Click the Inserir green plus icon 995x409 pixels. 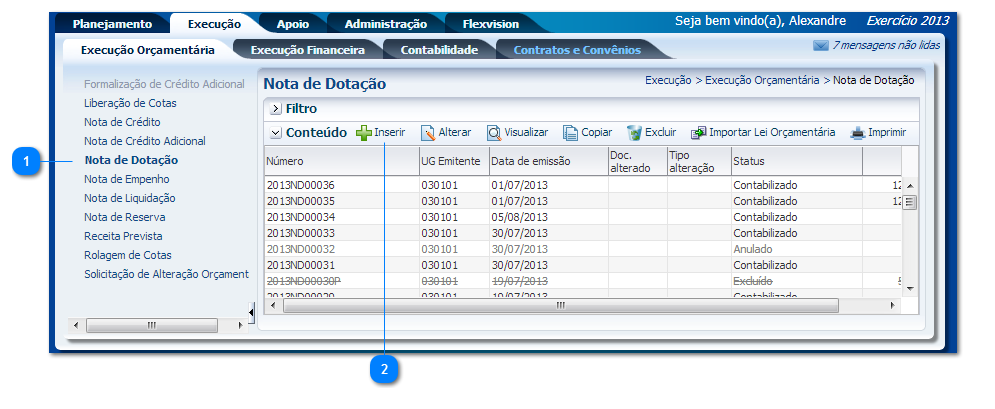[364, 133]
